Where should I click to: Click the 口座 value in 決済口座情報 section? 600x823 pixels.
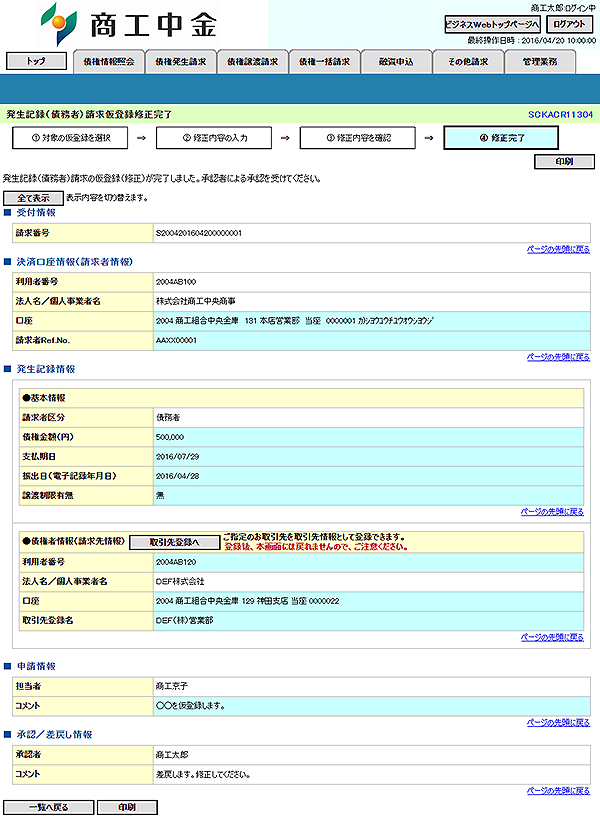point(294,321)
